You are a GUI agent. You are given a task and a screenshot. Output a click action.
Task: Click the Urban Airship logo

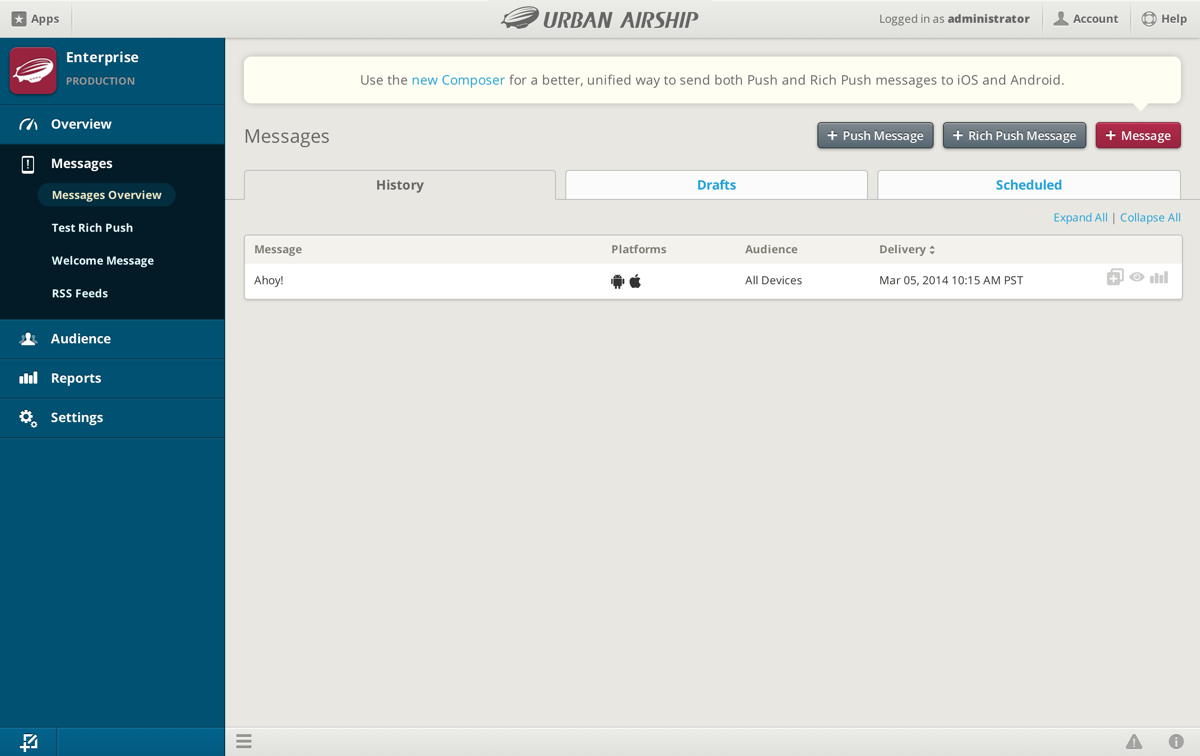[x=600, y=18]
